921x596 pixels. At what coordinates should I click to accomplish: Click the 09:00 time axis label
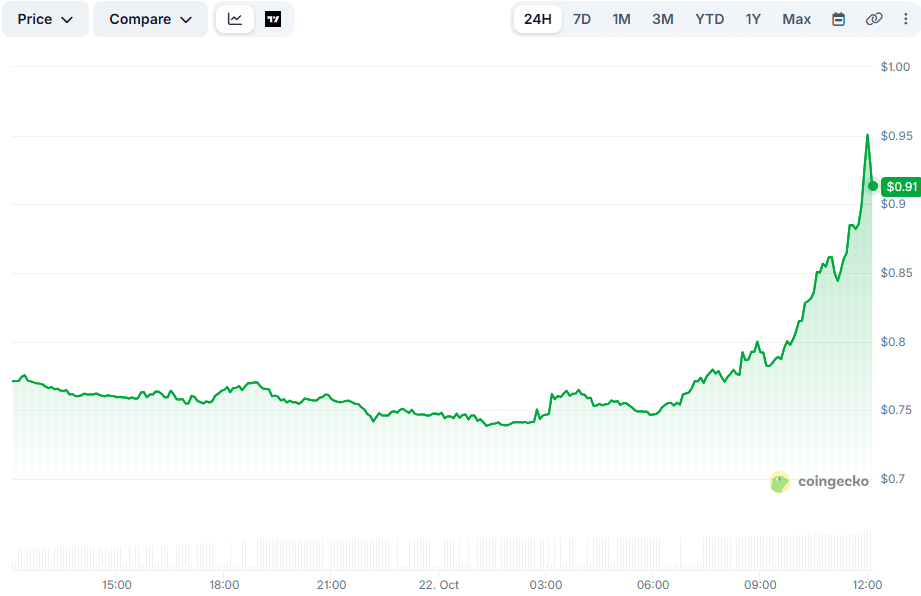tap(760, 585)
